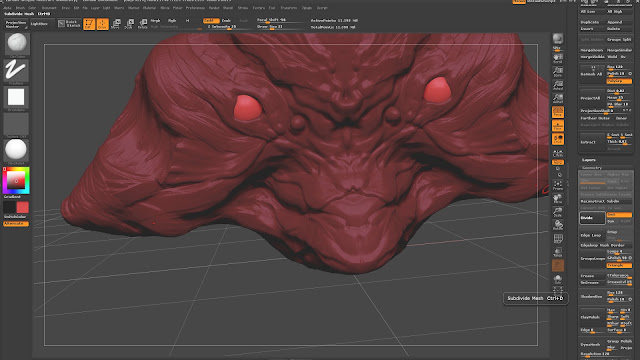Open the current Brush thumbnail picker
Viewport: 640px width, 360px height.
(16, 44)
